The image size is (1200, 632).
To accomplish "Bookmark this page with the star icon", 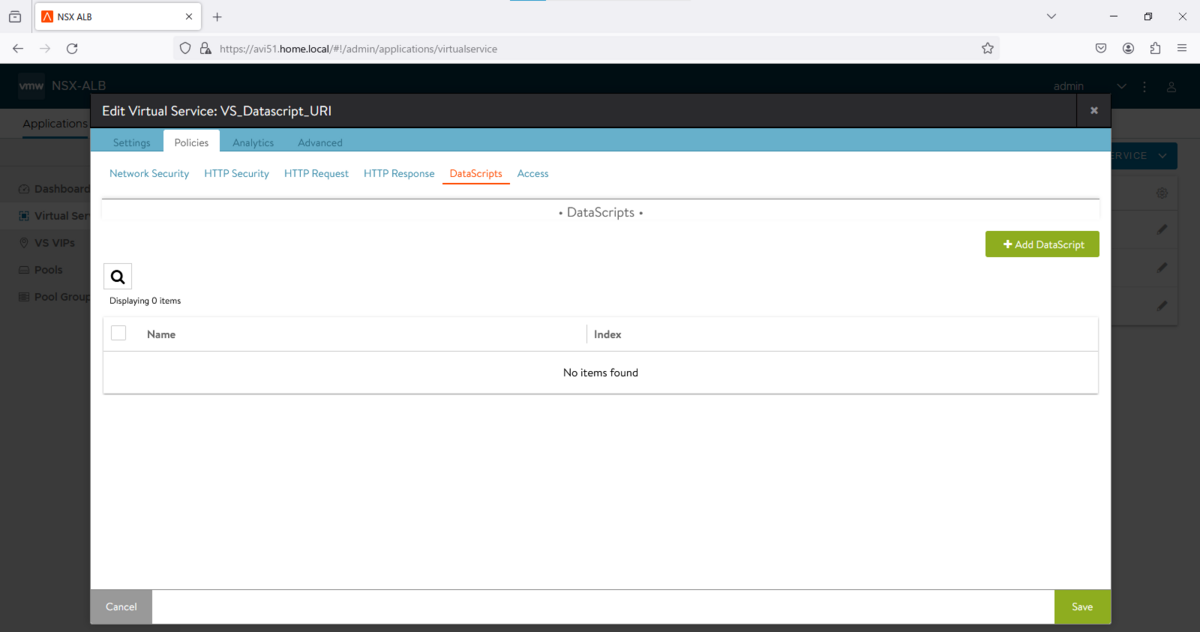I will click(988, 48).
